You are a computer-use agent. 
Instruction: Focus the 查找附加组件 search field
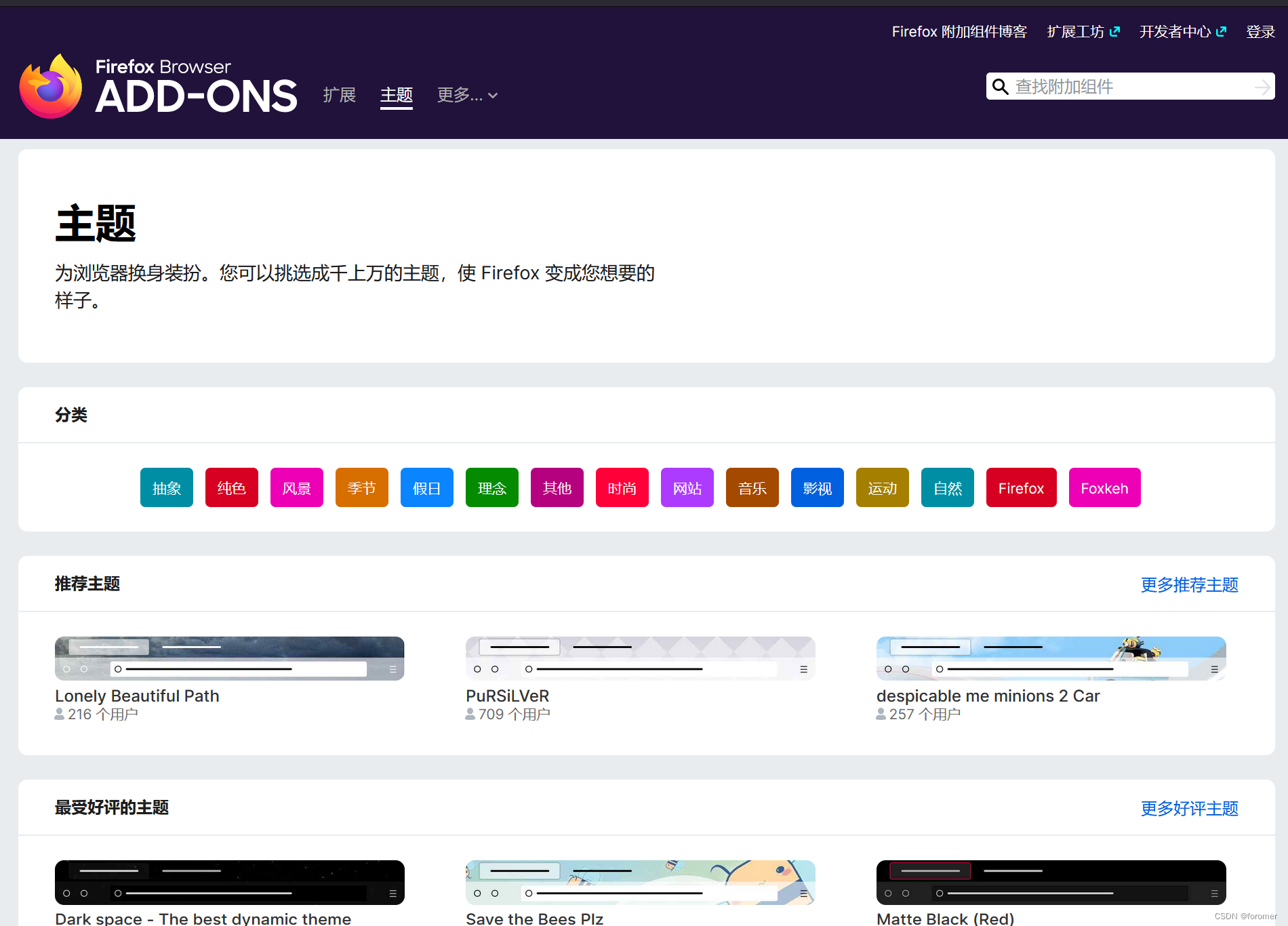(x=1131, y=87)
